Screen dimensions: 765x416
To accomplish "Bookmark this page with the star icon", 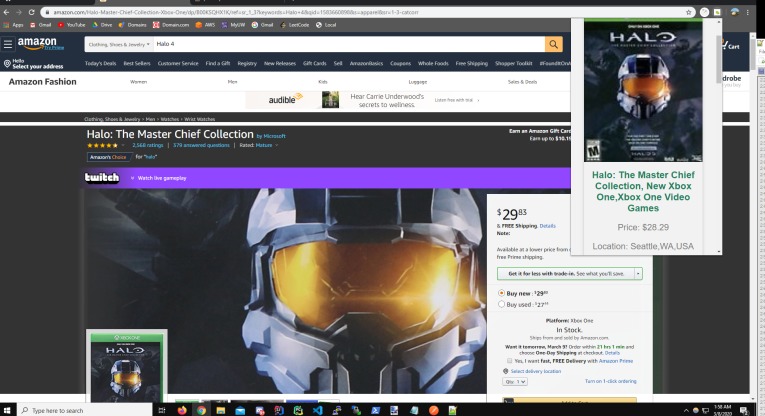I will (x=688, y=12).
